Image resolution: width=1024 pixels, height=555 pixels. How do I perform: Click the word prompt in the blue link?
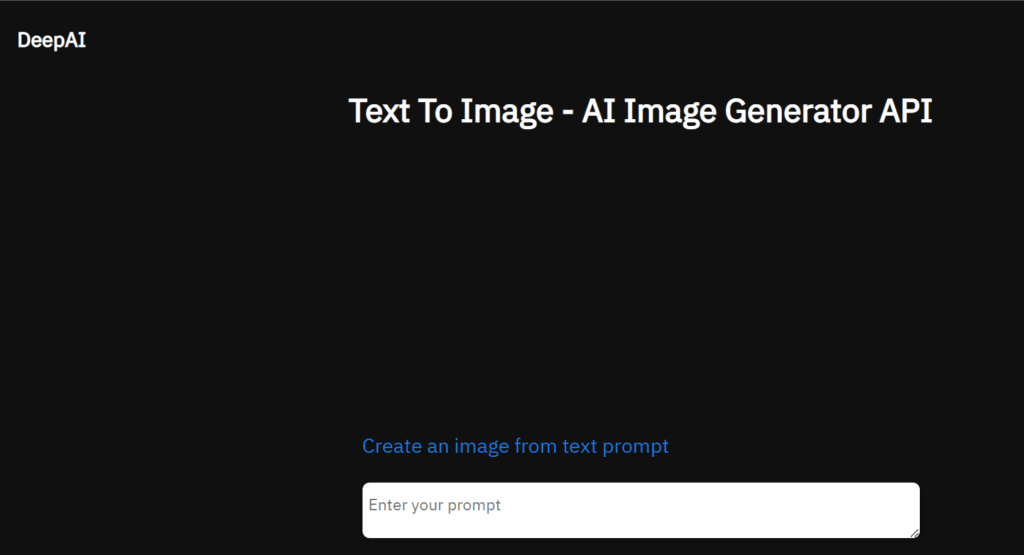point(635,447)
